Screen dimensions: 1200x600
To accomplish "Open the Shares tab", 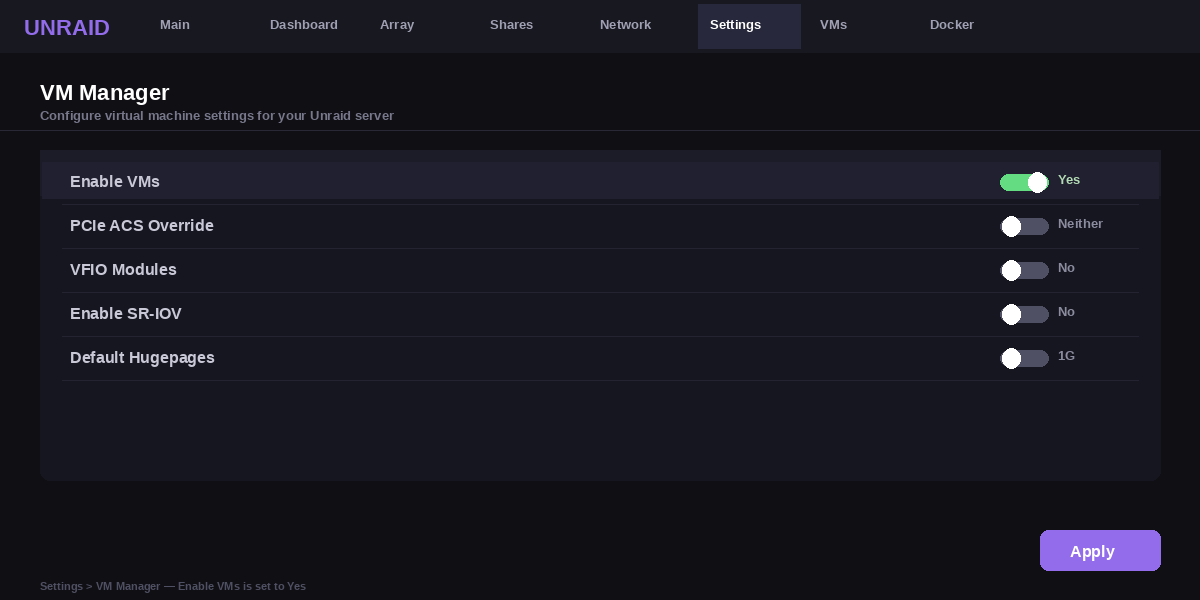I will click(x=511, y=25).
